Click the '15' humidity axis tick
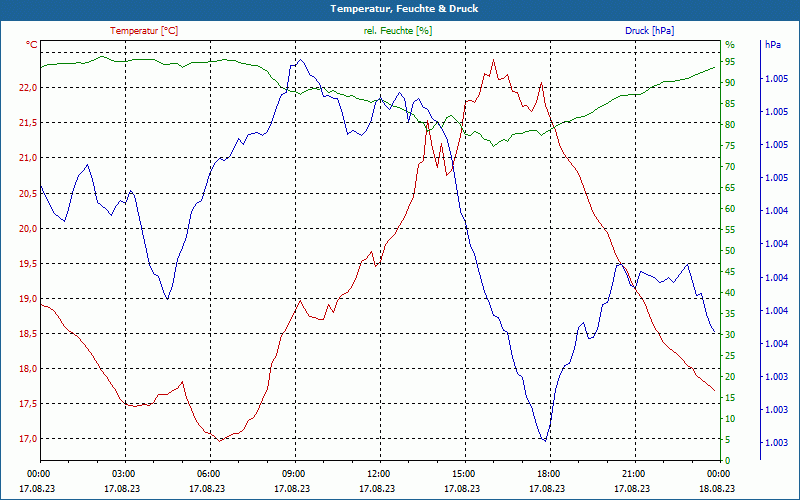800x500 pixels. [730, 397]
